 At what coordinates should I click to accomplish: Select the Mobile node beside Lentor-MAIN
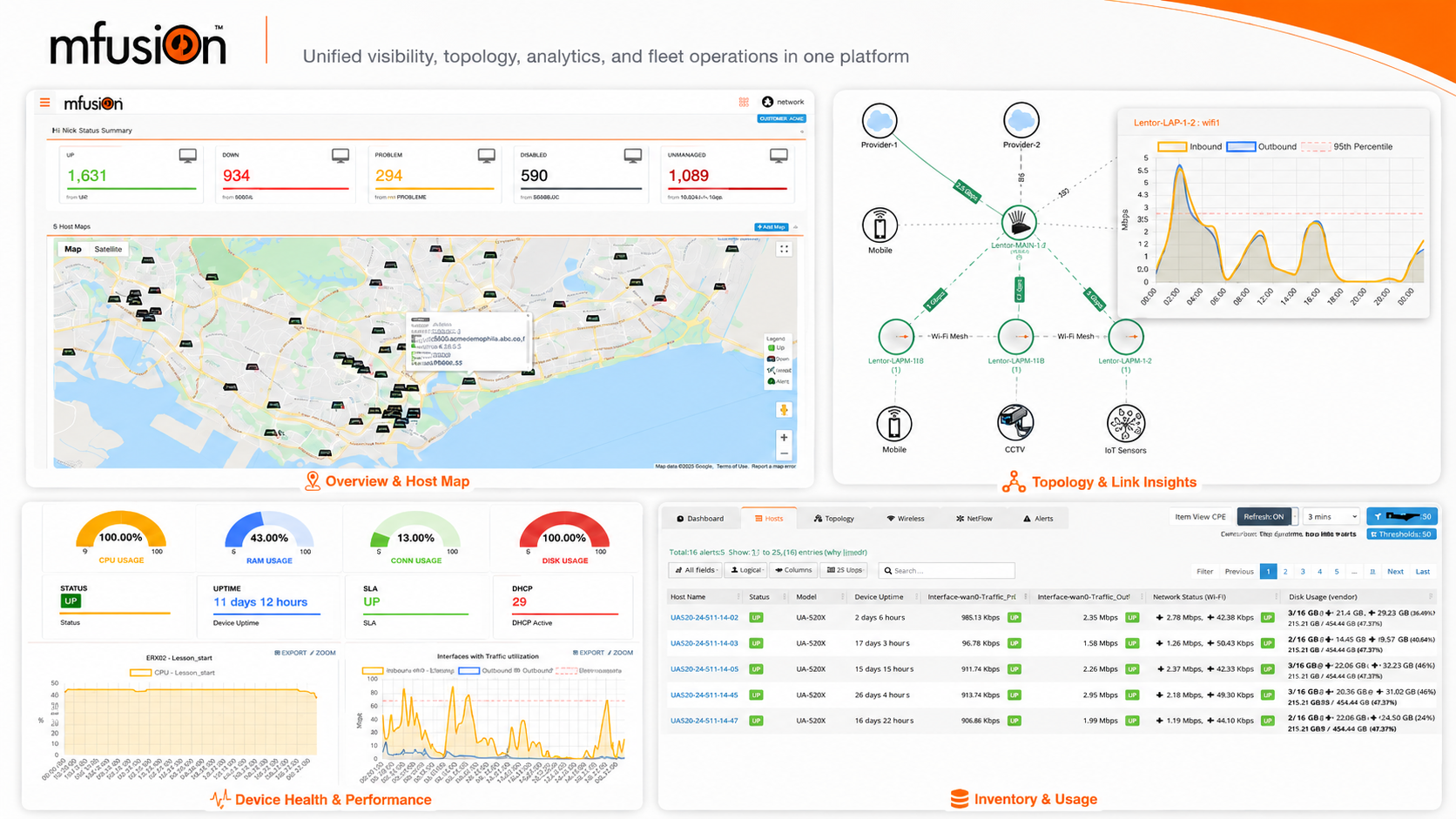pos(880,225)
